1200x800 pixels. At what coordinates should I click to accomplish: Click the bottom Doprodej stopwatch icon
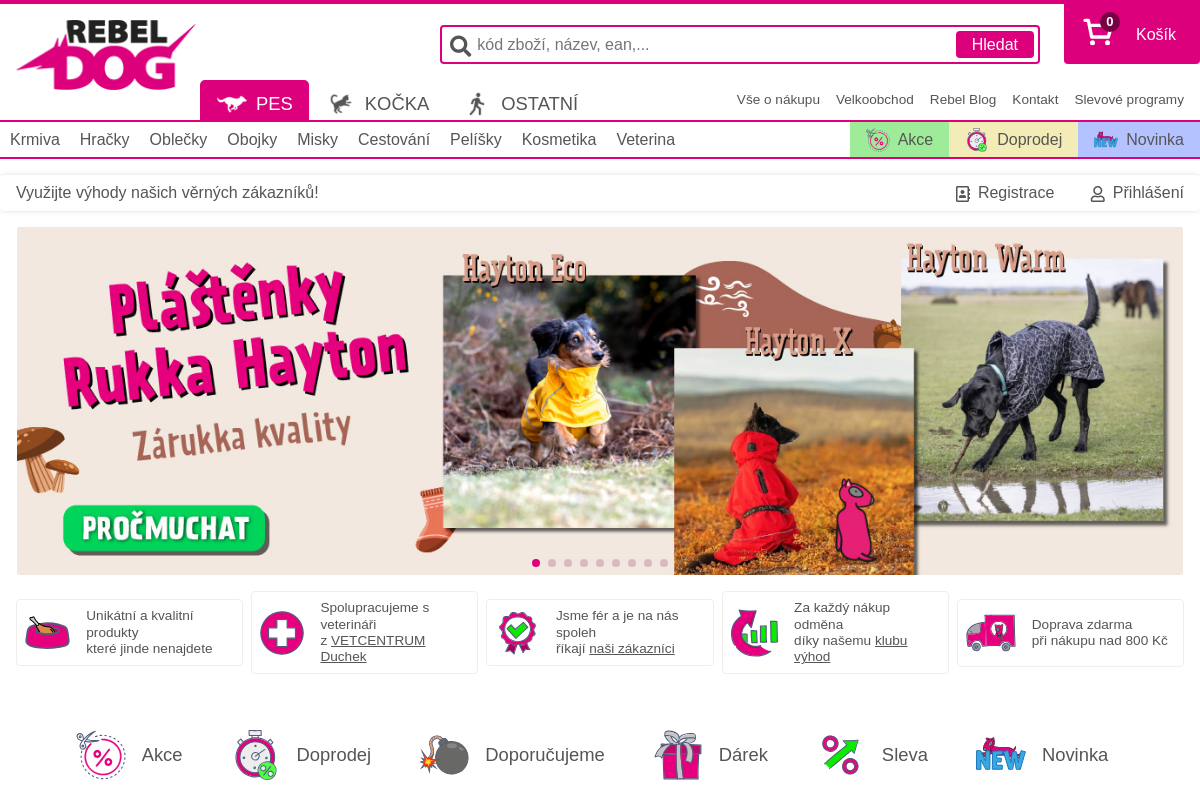pos(256,755)
